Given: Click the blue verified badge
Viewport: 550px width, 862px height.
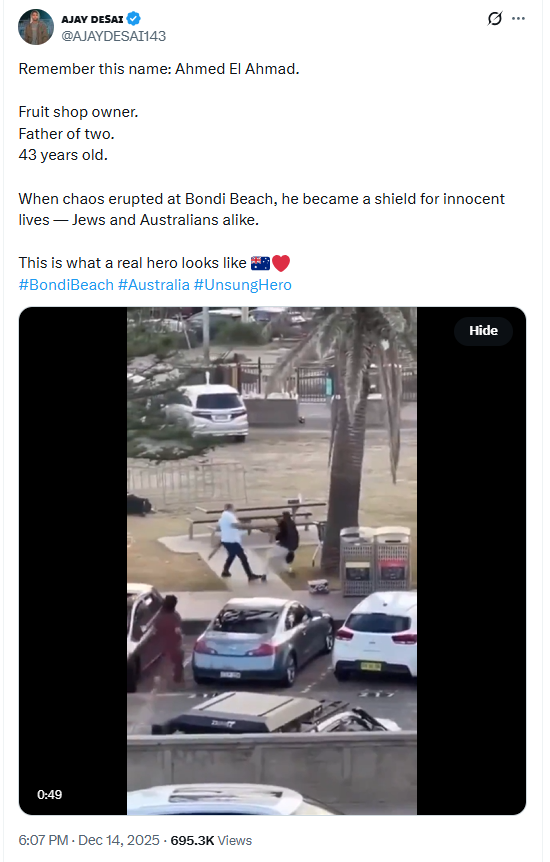Looking at the screenshot, I should 134,19.
